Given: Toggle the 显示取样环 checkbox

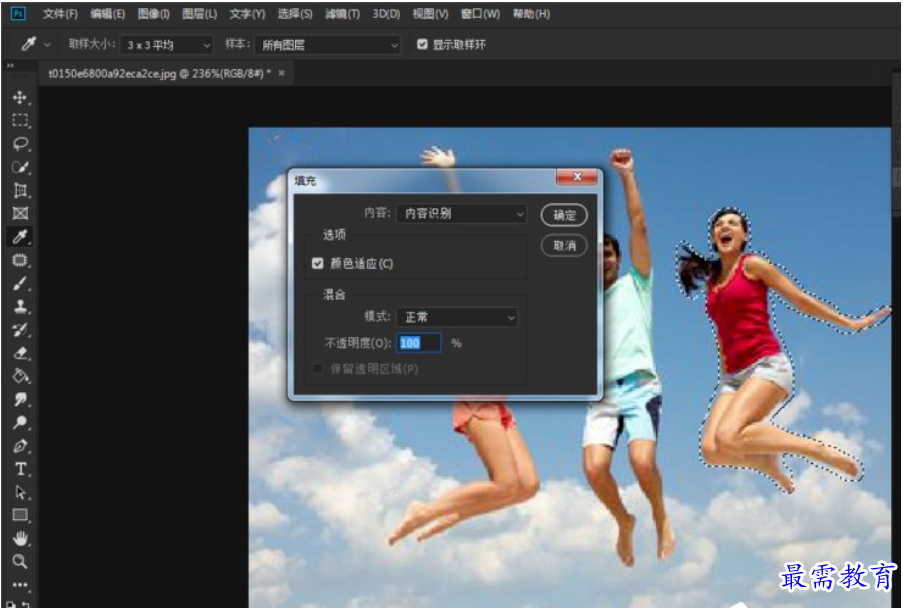Looking at the screenshot, I should click(422, 44).
